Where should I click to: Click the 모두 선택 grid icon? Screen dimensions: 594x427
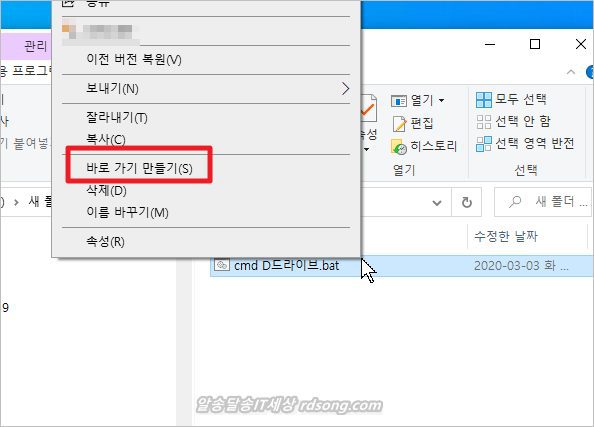point(484,100)
